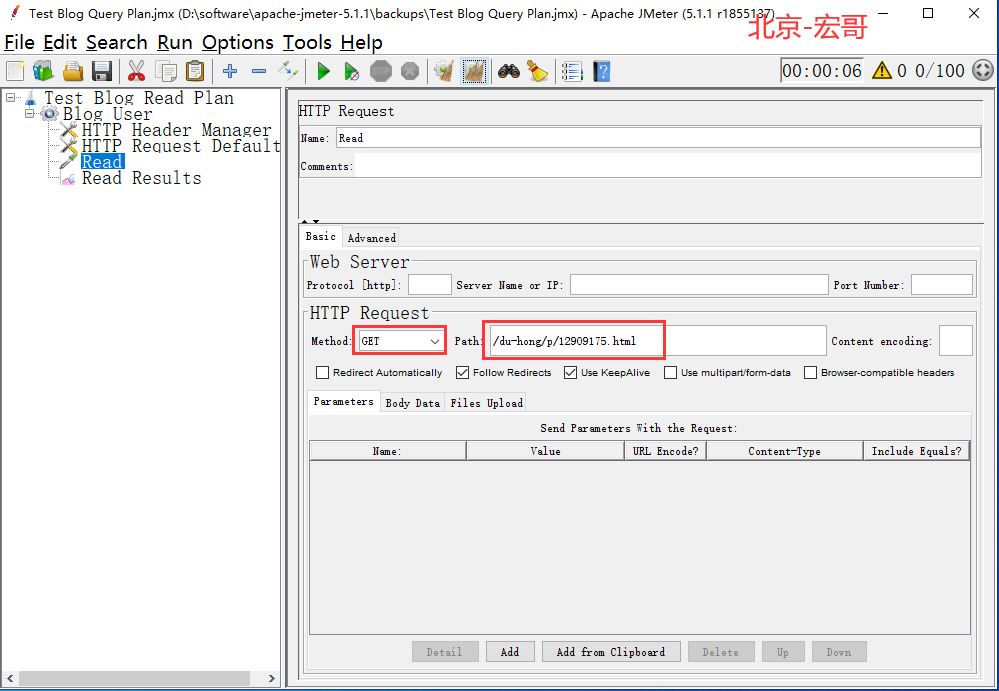Click Start no pauses icon
Image resolution: width=999 pixels, height=691 pixels.
[x=352, y=71]
